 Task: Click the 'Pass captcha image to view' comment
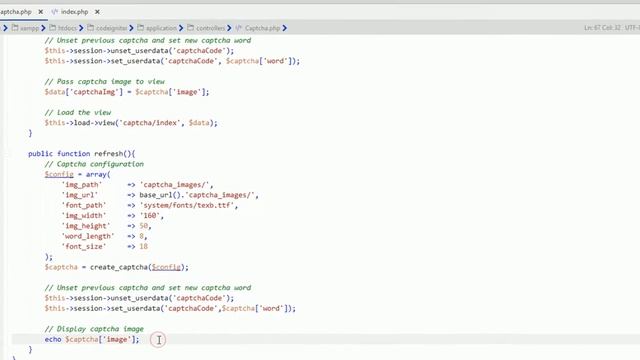click(x=104, y=82)
